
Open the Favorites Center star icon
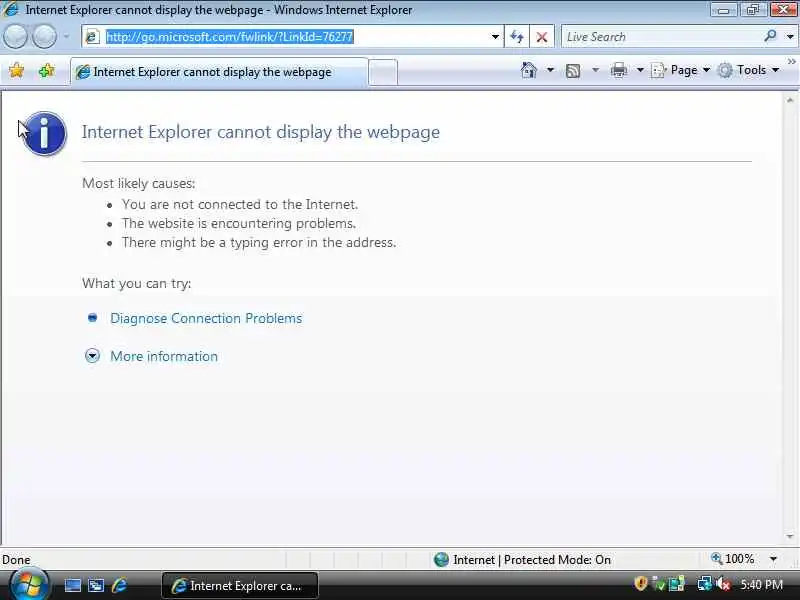16,70
